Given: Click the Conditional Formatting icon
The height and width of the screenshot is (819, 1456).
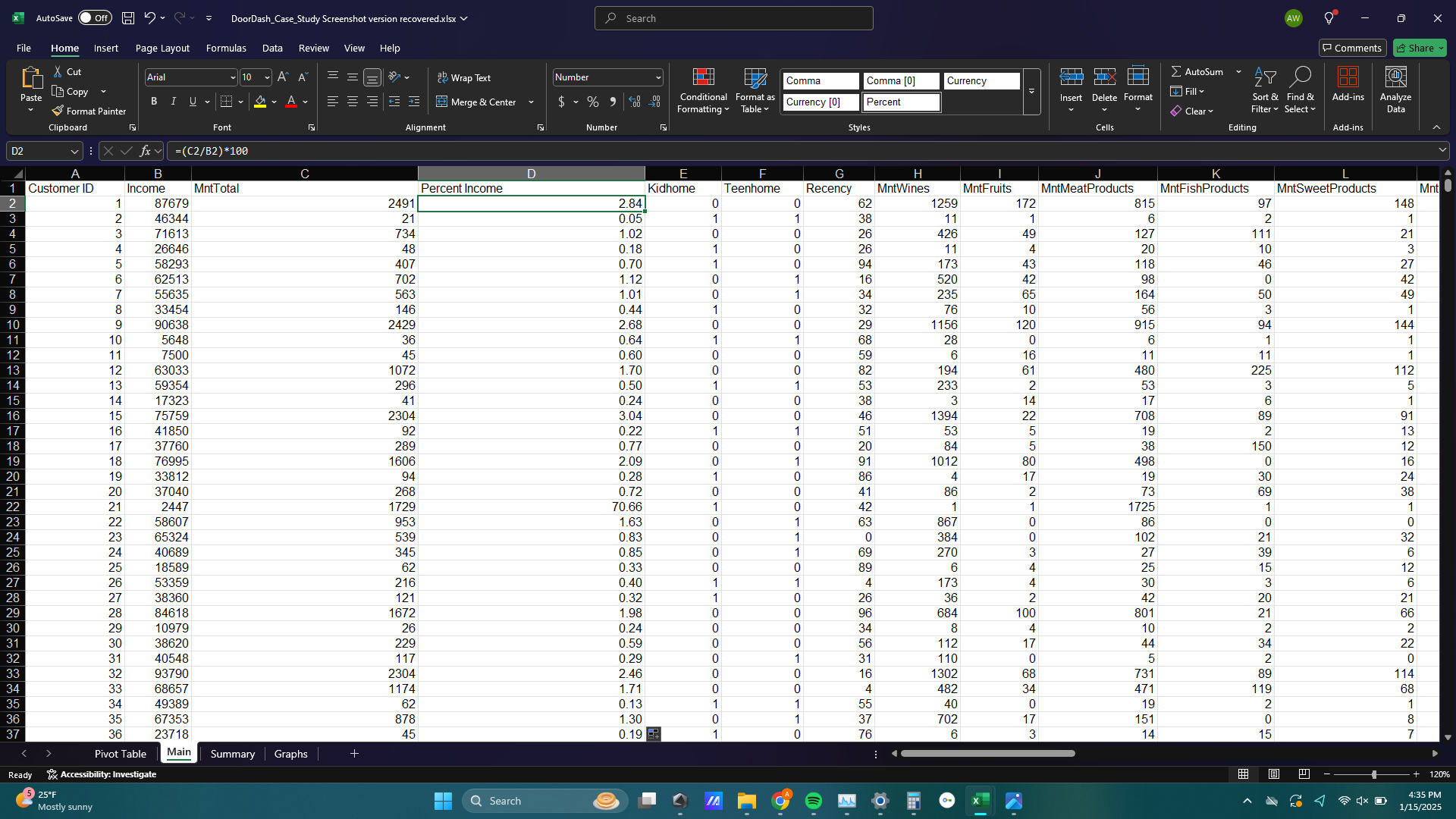Looking at the screenshot, I should (703, 77).
